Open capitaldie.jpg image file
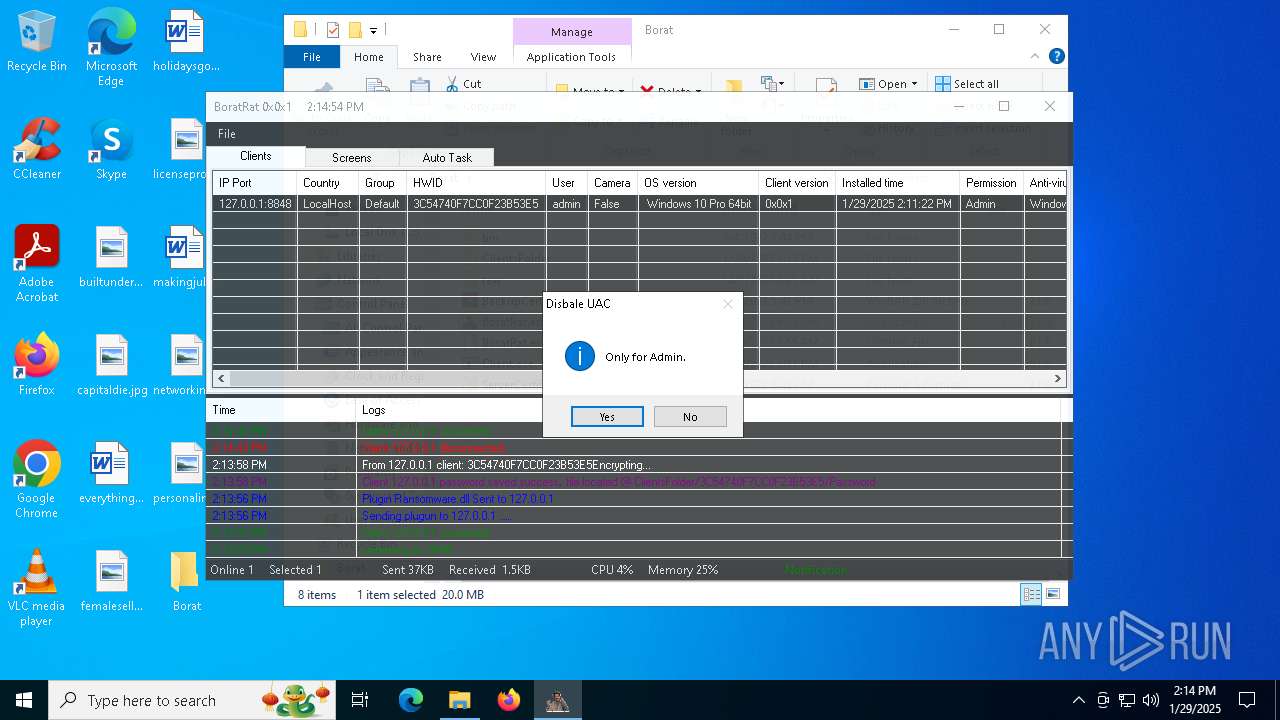 click(111, 366)
